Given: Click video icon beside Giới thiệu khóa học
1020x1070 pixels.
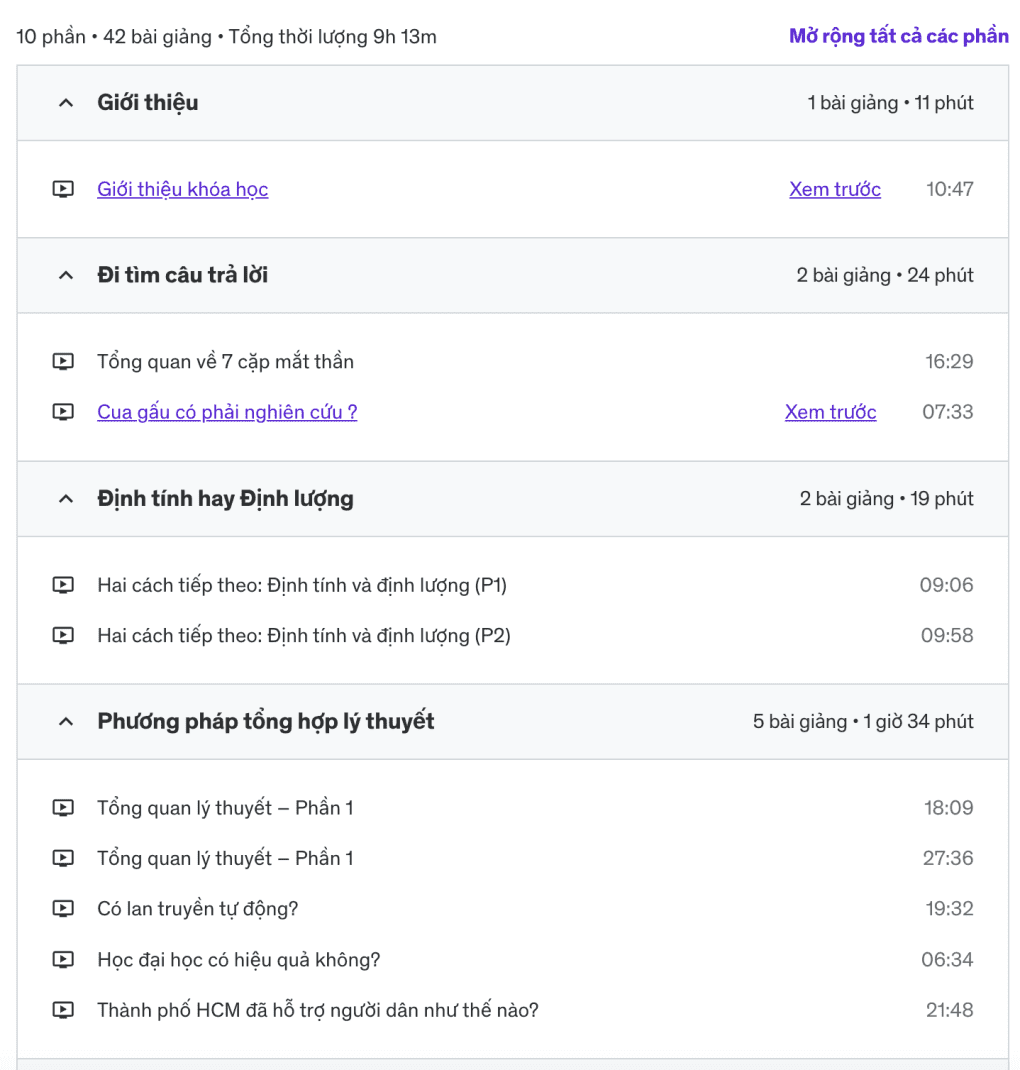Looking at the screenshot, I should point(63,189).
